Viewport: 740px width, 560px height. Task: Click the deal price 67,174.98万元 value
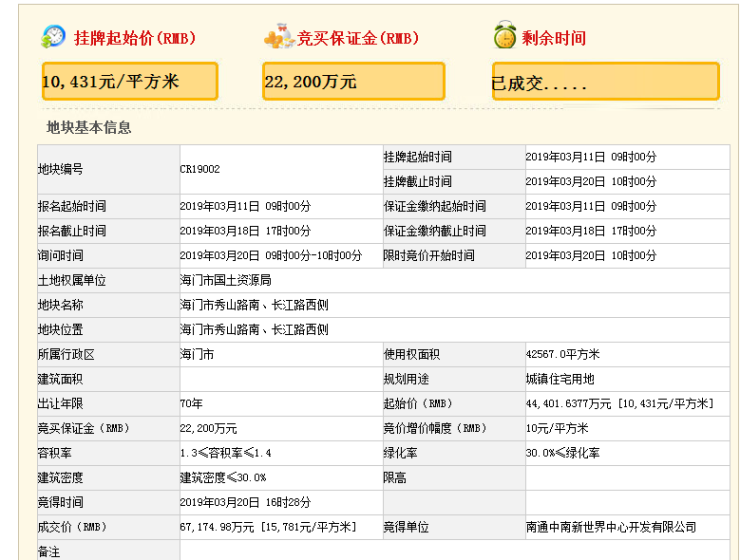(268, 527)
